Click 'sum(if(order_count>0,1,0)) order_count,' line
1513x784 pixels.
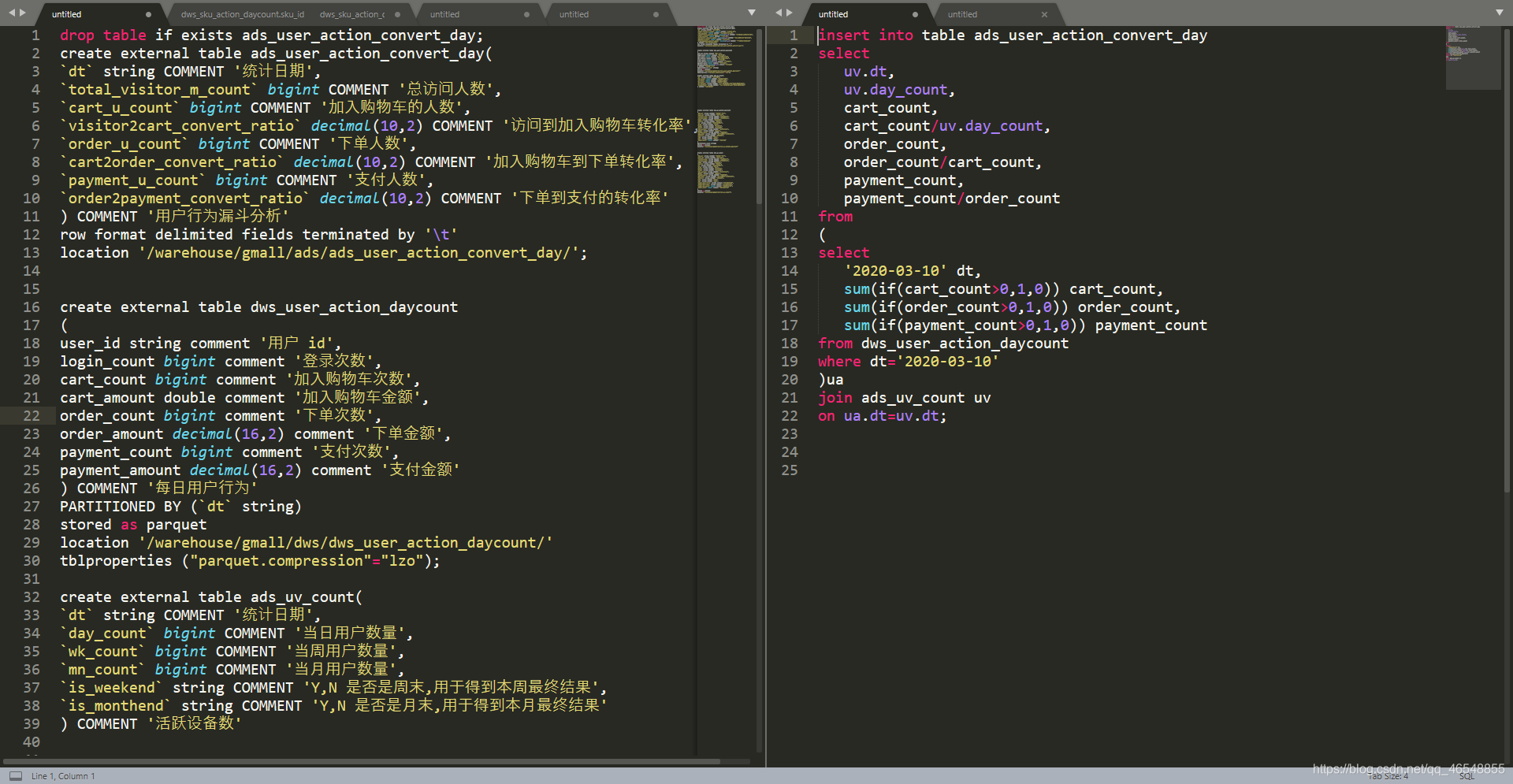(1012, 307)
